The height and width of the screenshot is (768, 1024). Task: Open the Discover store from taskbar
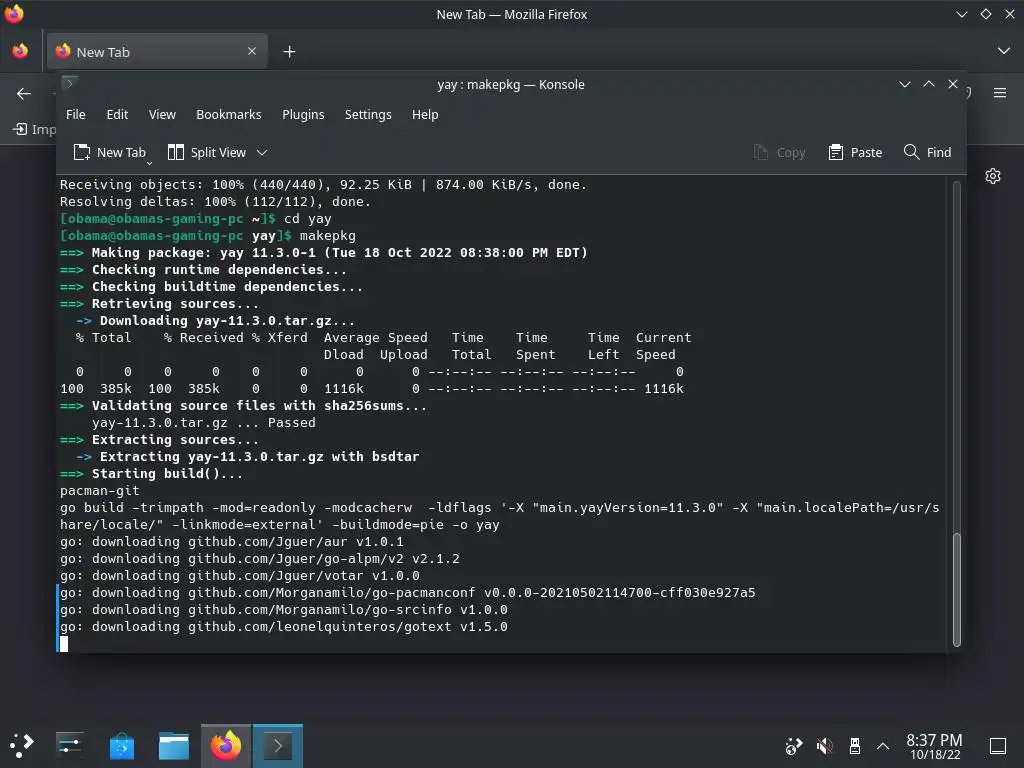coord(122,745)
